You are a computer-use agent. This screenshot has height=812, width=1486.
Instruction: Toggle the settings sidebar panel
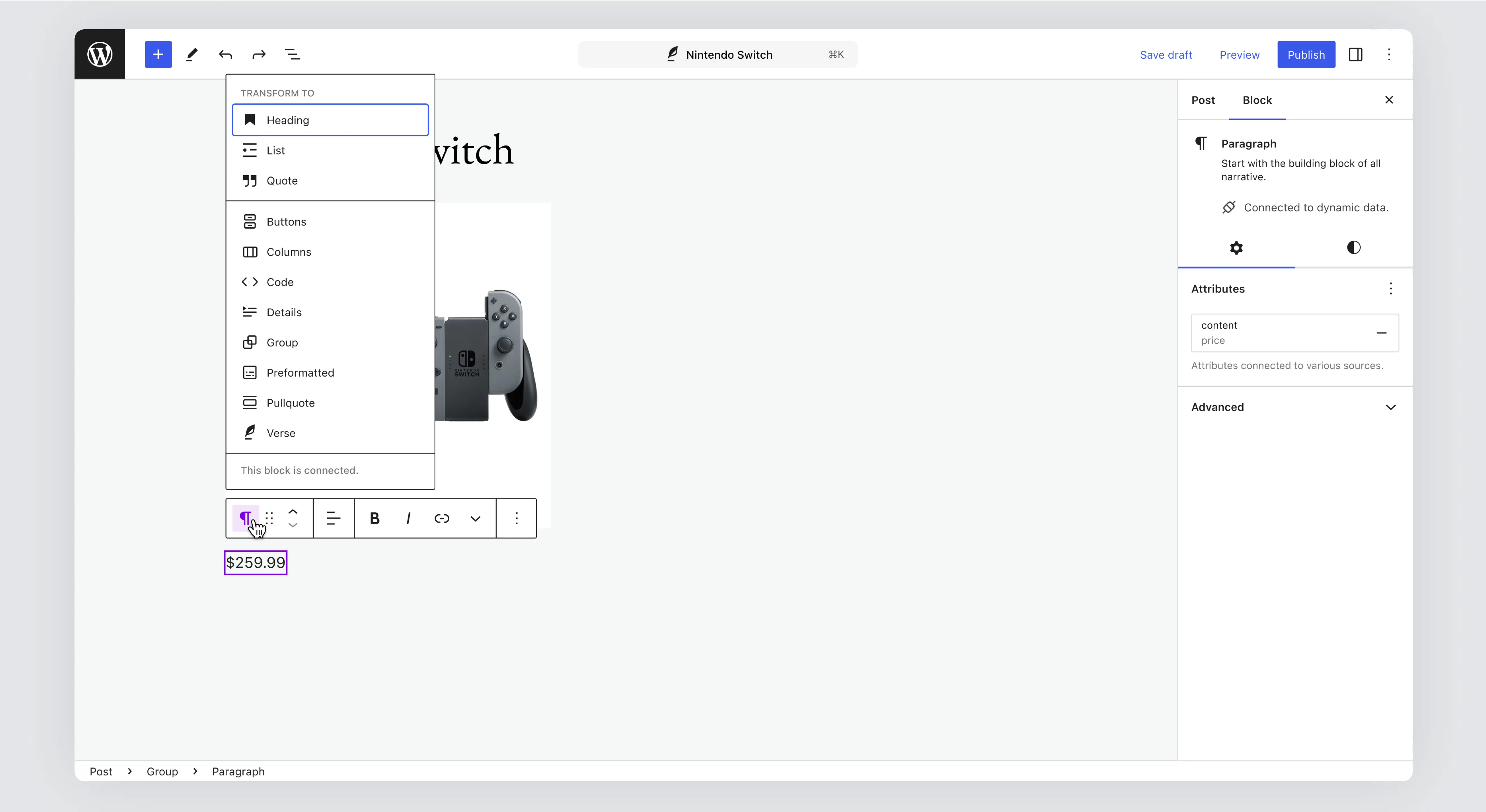(1355, 54)
